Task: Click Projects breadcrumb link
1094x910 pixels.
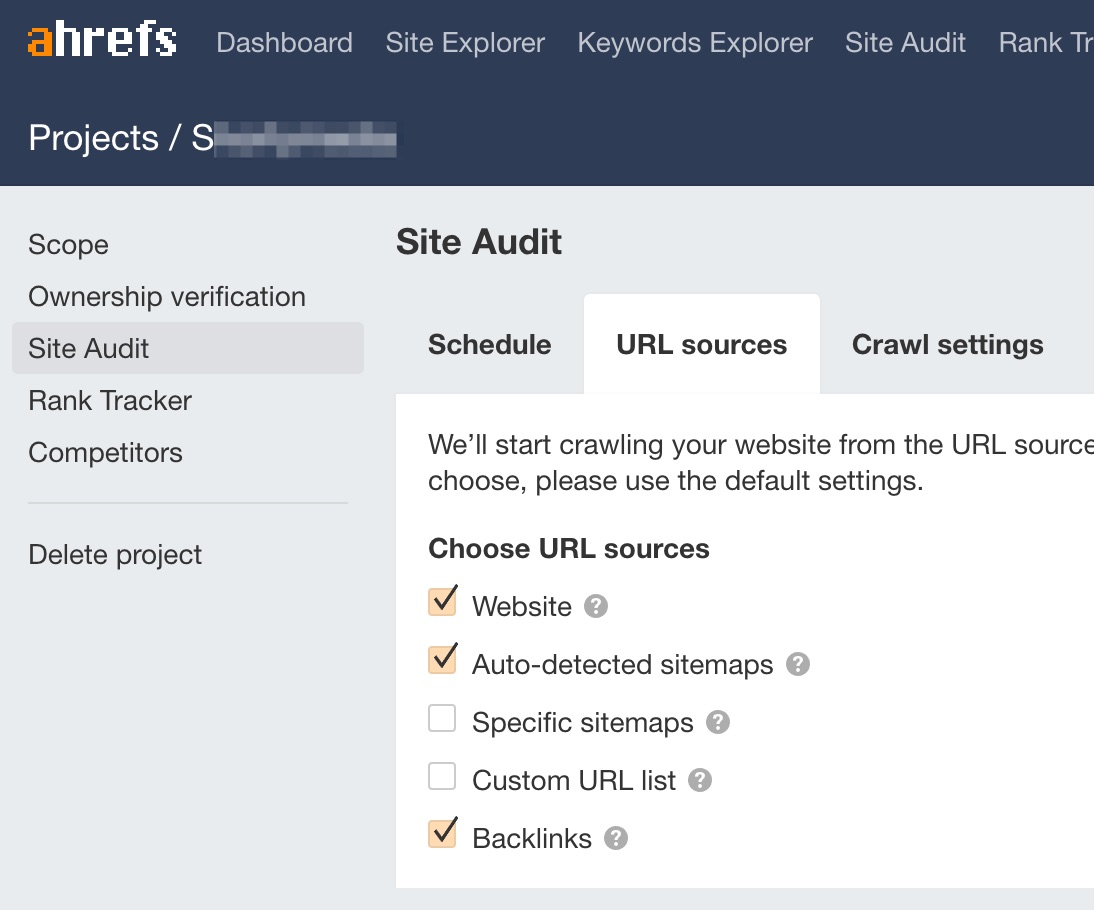Action: (x=93, y=138)
